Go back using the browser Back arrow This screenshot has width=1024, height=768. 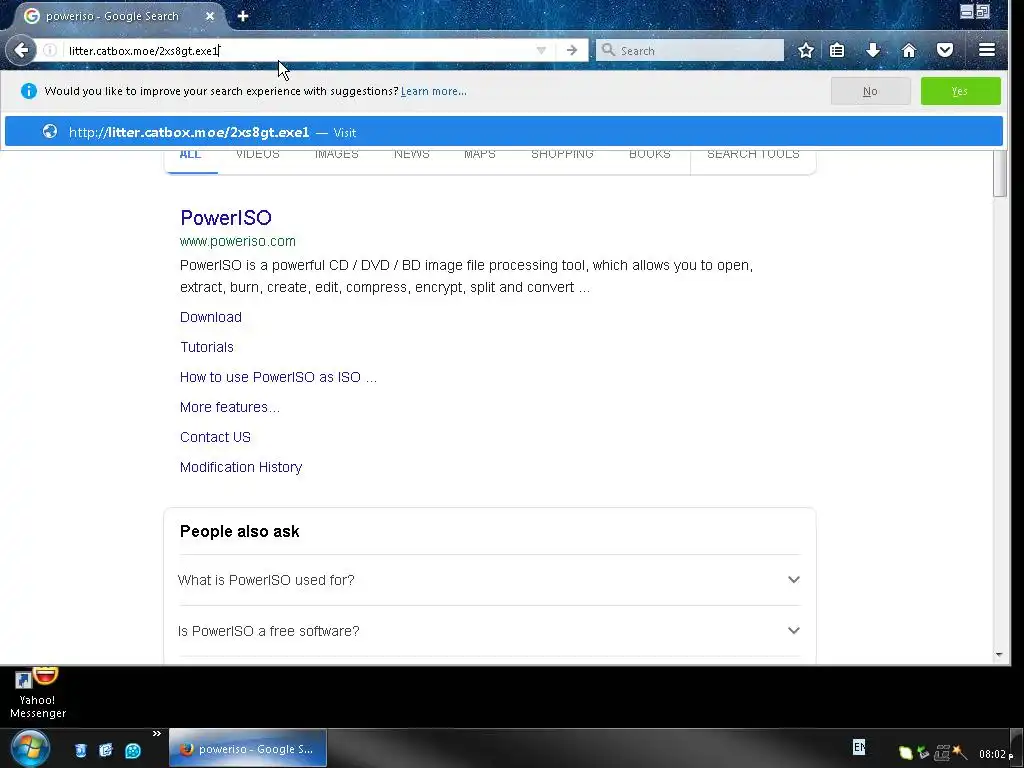pyautogui.click(x=21, y=50)
